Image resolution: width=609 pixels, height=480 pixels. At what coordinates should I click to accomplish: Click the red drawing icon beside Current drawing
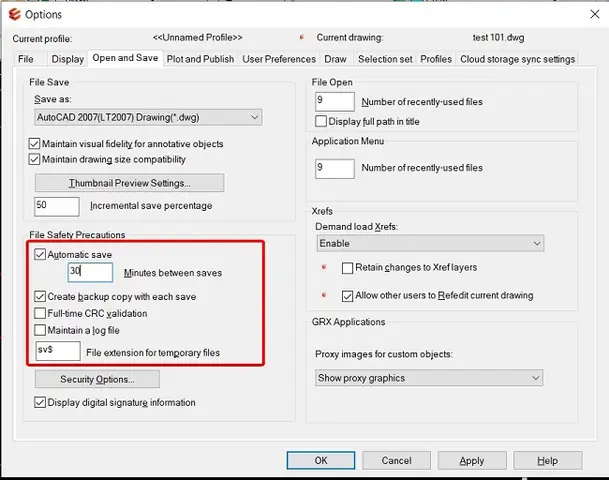coord(302,37)
